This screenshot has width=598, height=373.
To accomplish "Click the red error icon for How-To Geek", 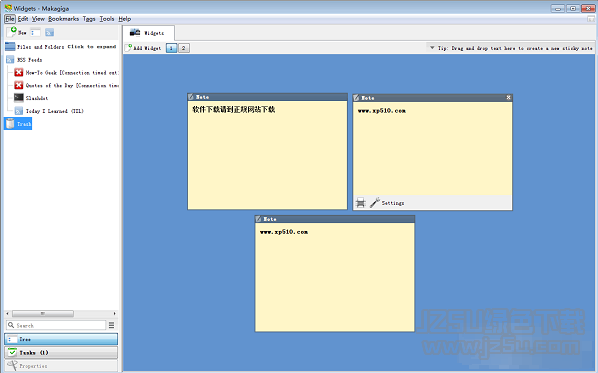I will pos(19,72).
